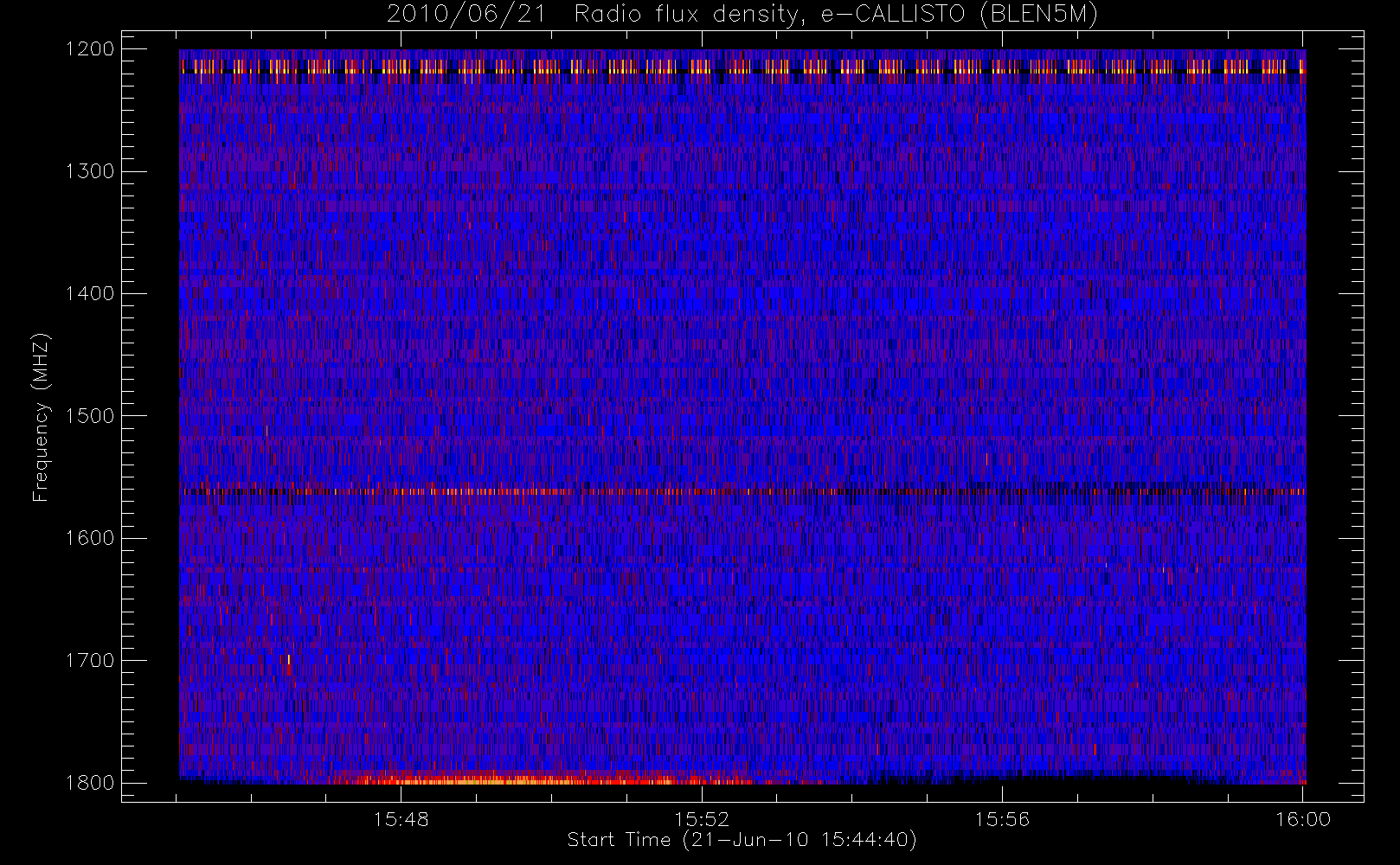The height and width of the screenshot is (865, 1400).
Task: Click the 15:48 time tick label
Action: (x=401, y=819)
